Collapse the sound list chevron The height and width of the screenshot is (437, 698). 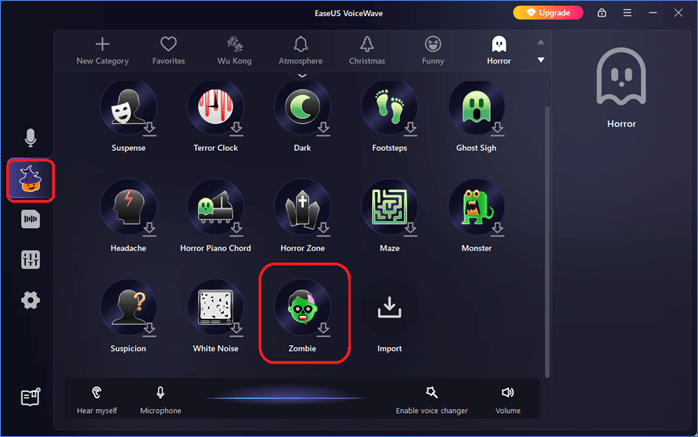pos(302,76)
